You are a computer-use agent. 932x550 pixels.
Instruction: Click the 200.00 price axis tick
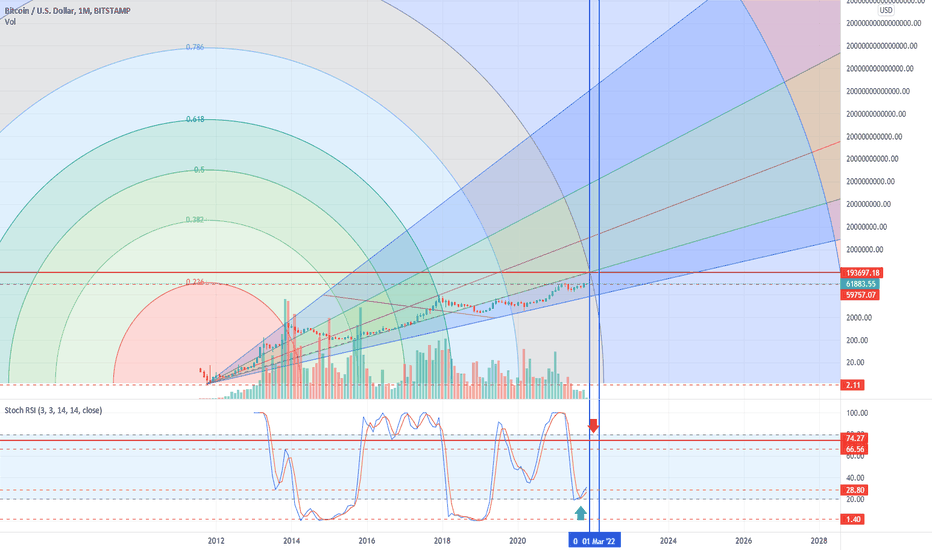857,341
